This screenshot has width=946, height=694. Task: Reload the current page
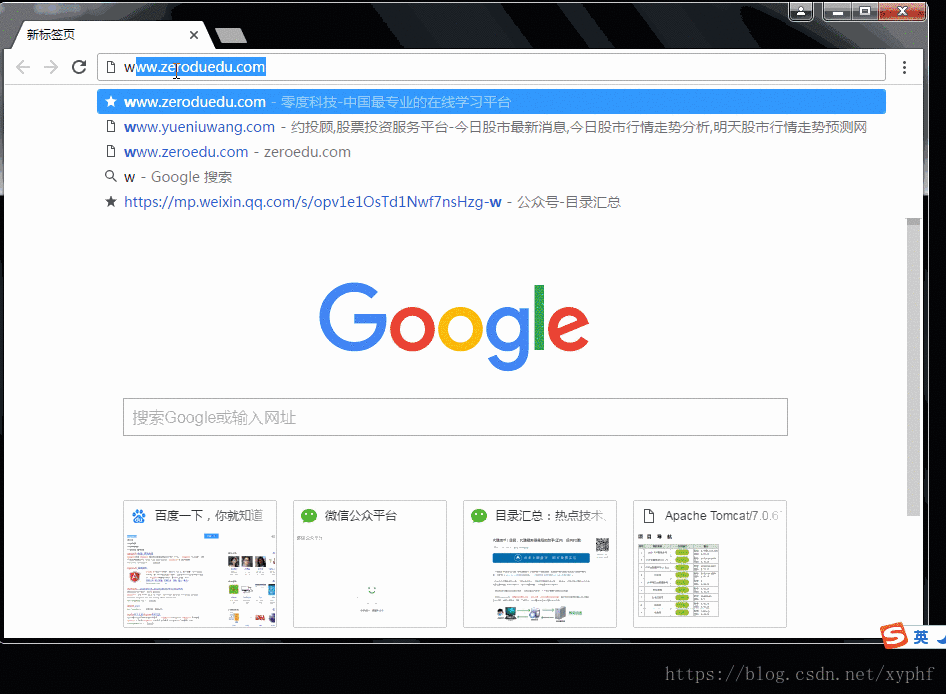(x=79, y=67)
